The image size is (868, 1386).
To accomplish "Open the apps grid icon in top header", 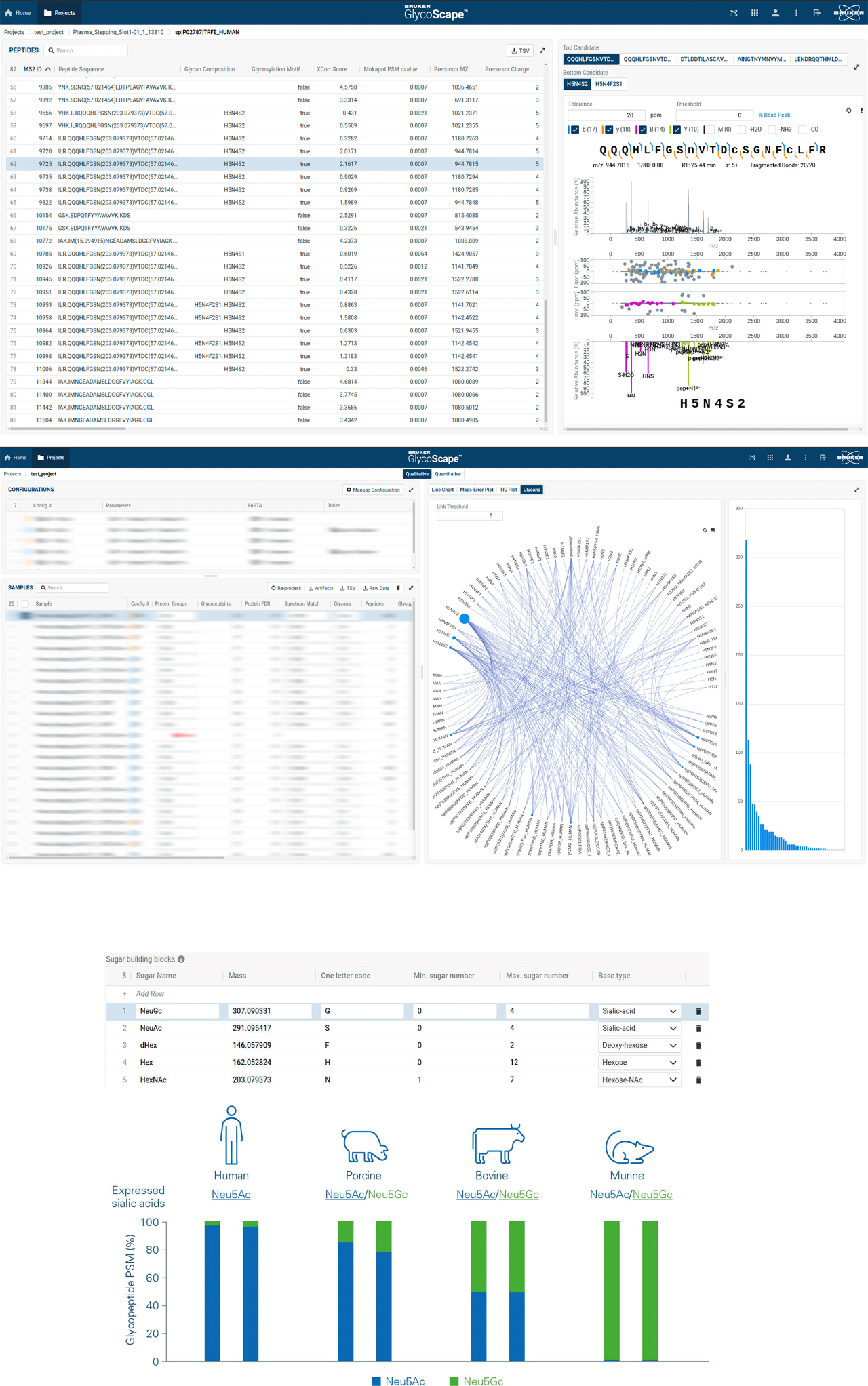I will (x=754, y=13).
